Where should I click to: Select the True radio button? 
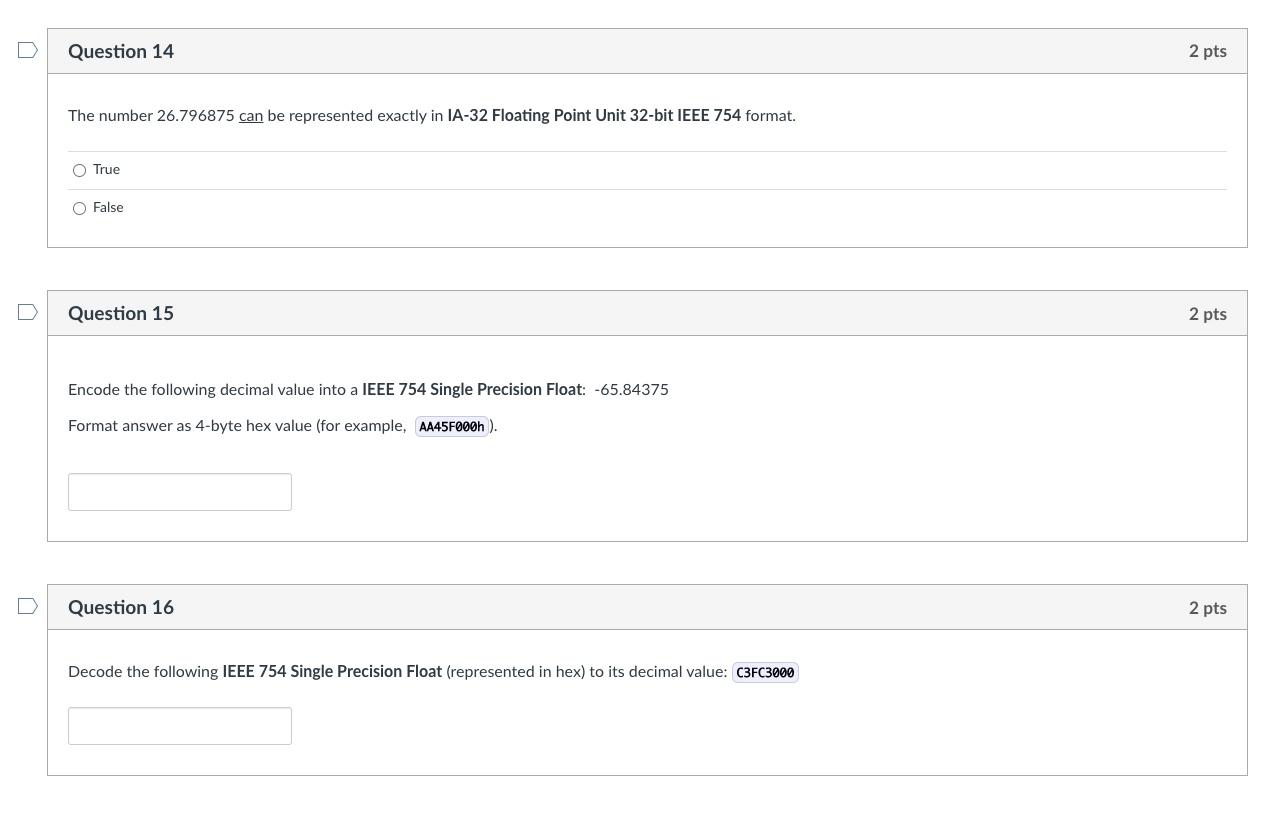(79, 170)
